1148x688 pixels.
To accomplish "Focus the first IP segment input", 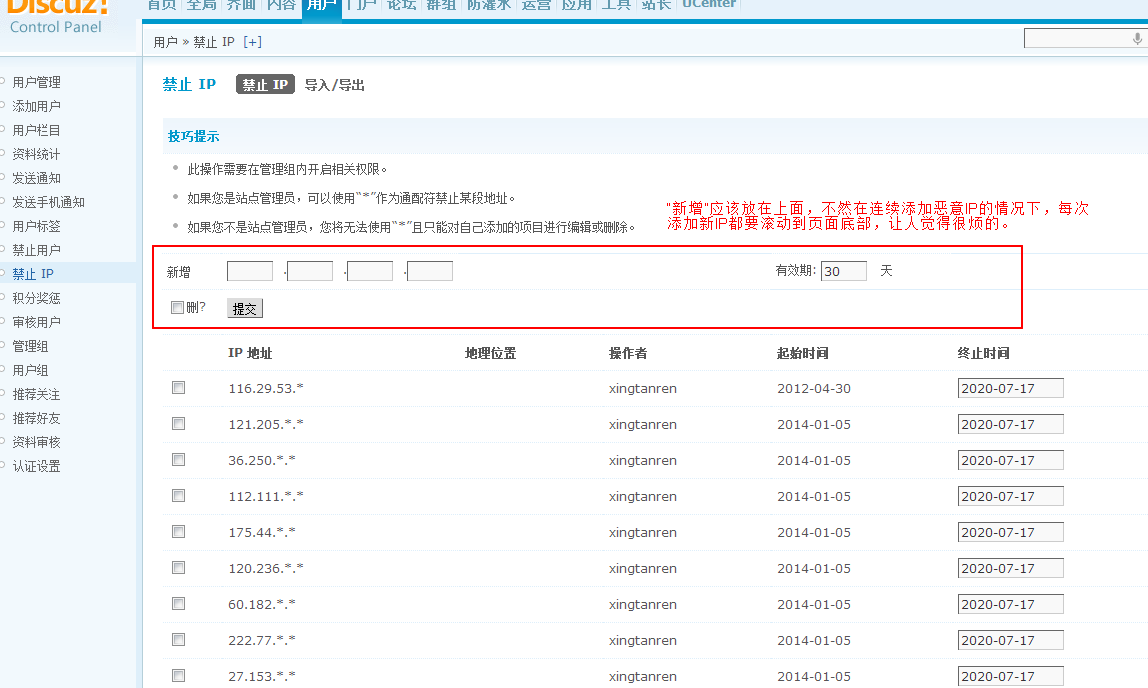I will 250,271.
